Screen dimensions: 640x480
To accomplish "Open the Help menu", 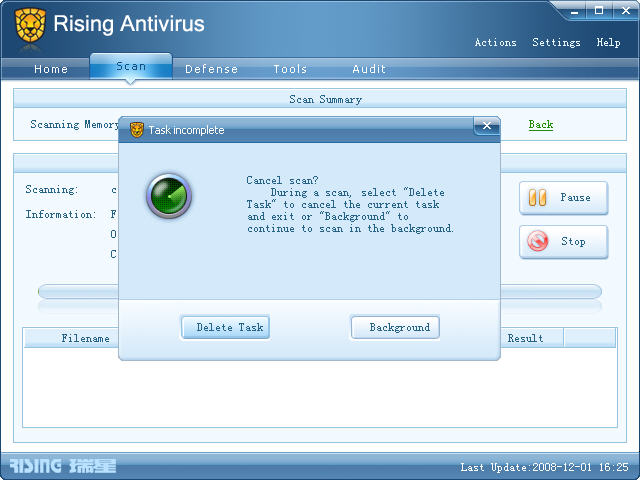I will tap(608, 42).
